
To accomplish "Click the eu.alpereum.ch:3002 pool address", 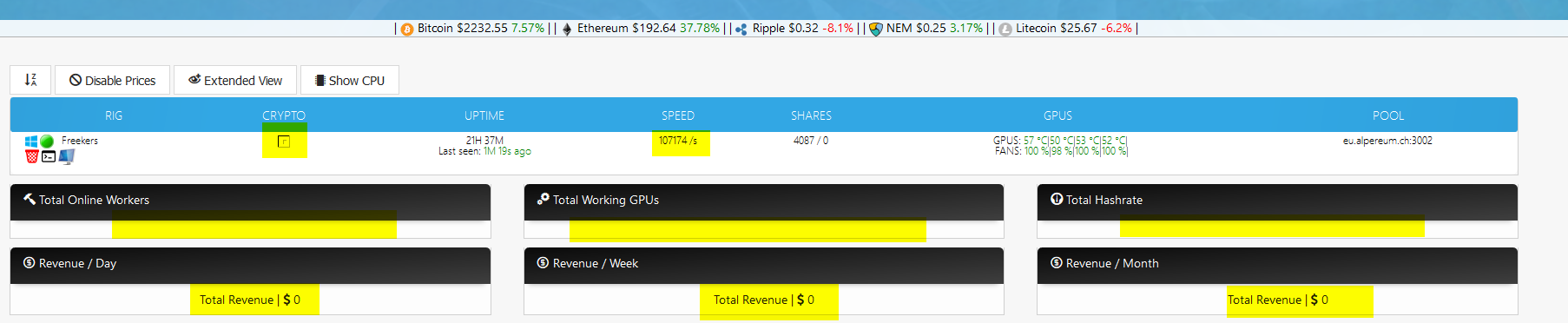I will tap(1387, 141).
